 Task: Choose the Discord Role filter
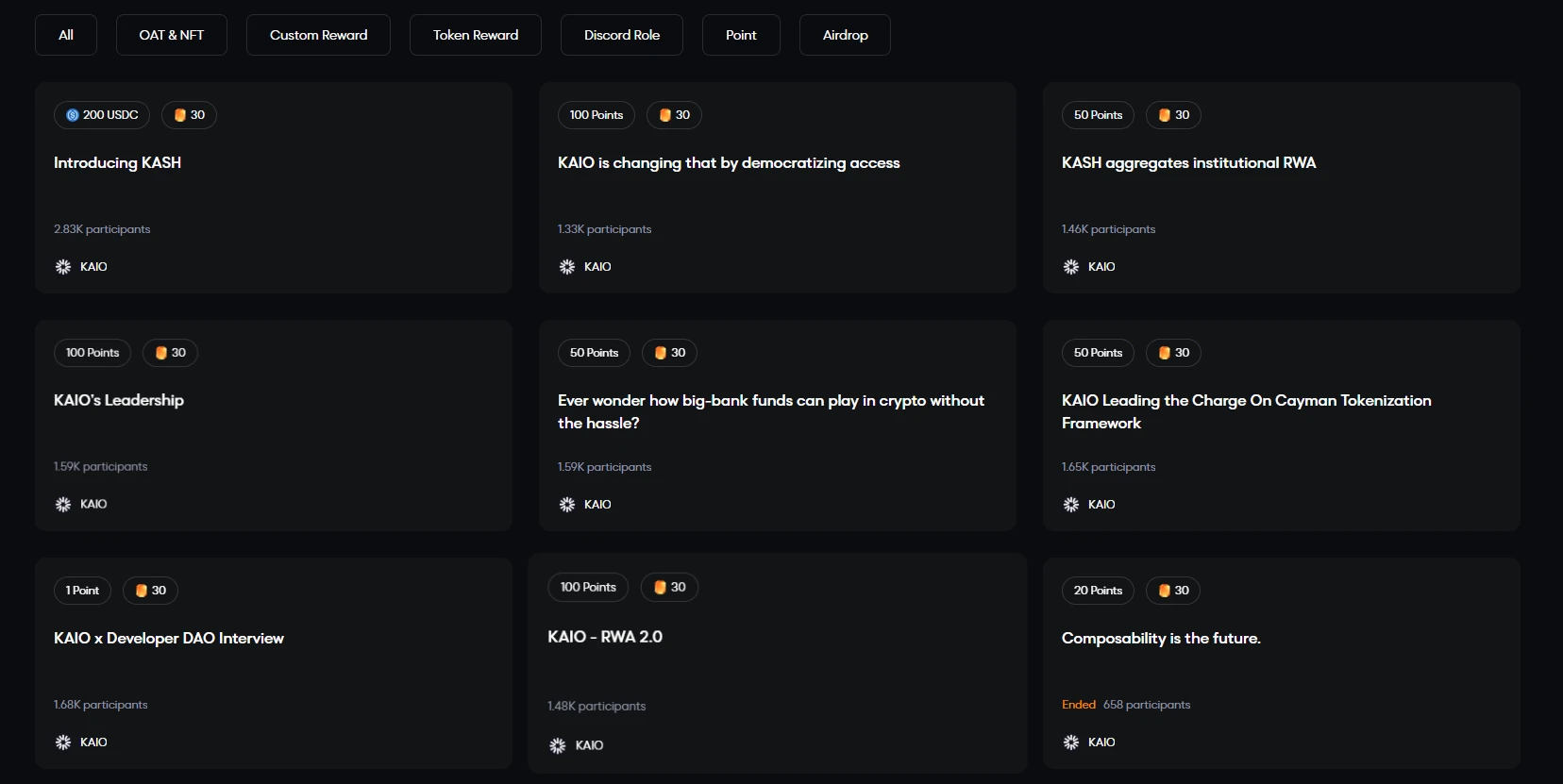click(621, 35)
